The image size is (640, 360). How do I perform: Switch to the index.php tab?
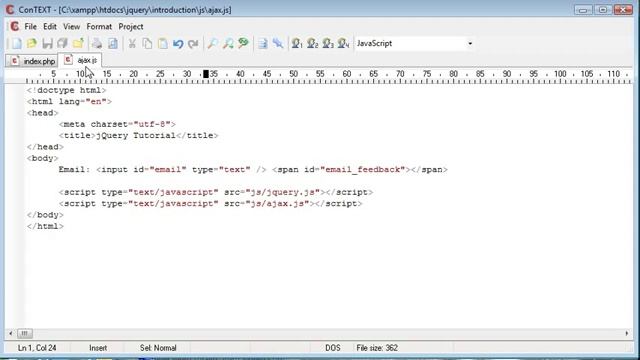[x=32, y=61]
